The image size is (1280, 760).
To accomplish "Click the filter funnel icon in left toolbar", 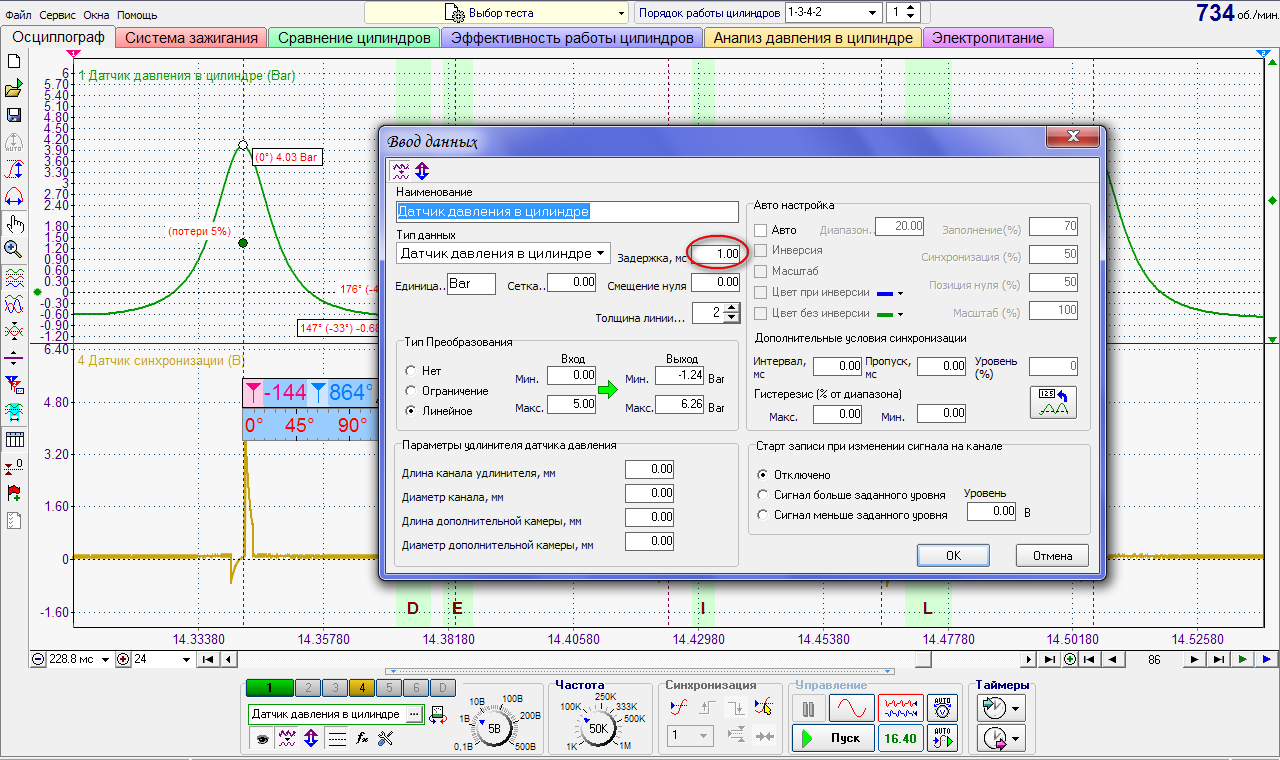I will (x=14, y=383).
